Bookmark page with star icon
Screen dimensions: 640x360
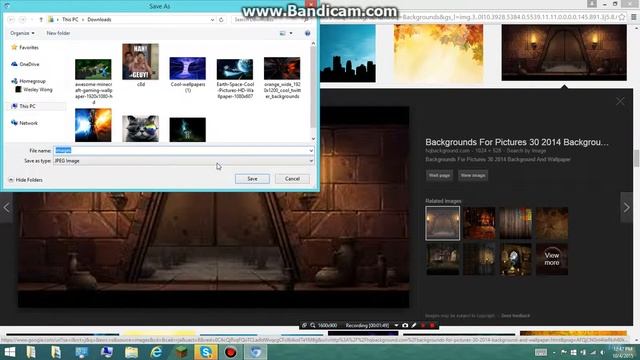(622, 17)
